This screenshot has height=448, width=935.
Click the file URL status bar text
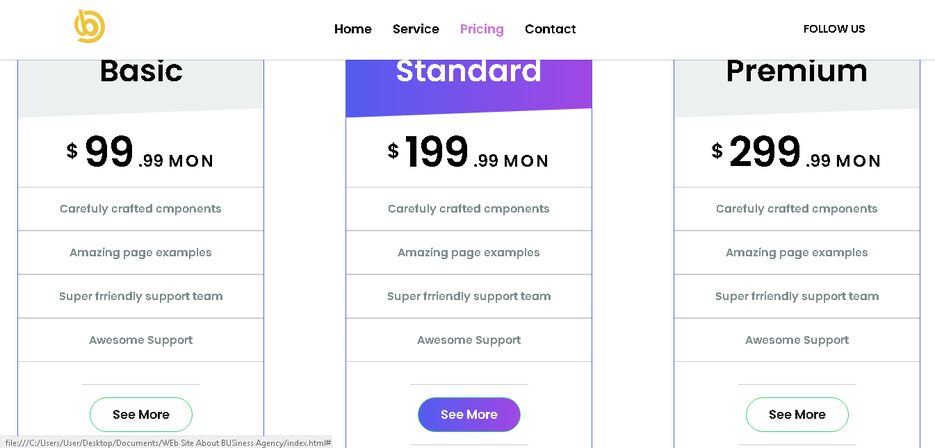pyautogui.click(x=168, y=443)
